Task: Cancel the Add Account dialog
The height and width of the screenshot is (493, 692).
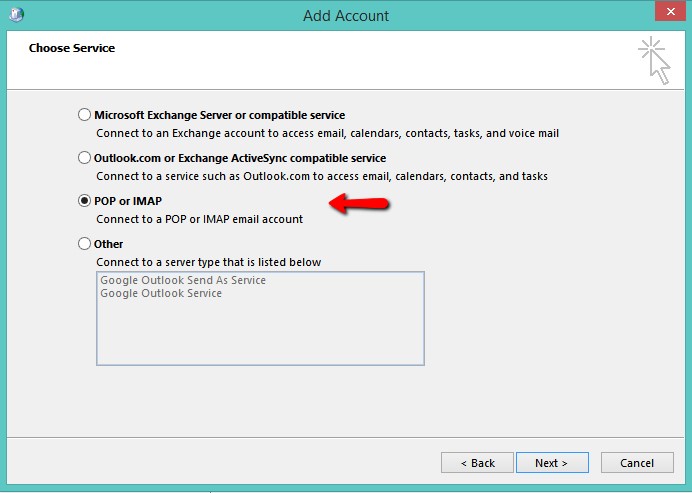Action: click(x=637, y=463)
